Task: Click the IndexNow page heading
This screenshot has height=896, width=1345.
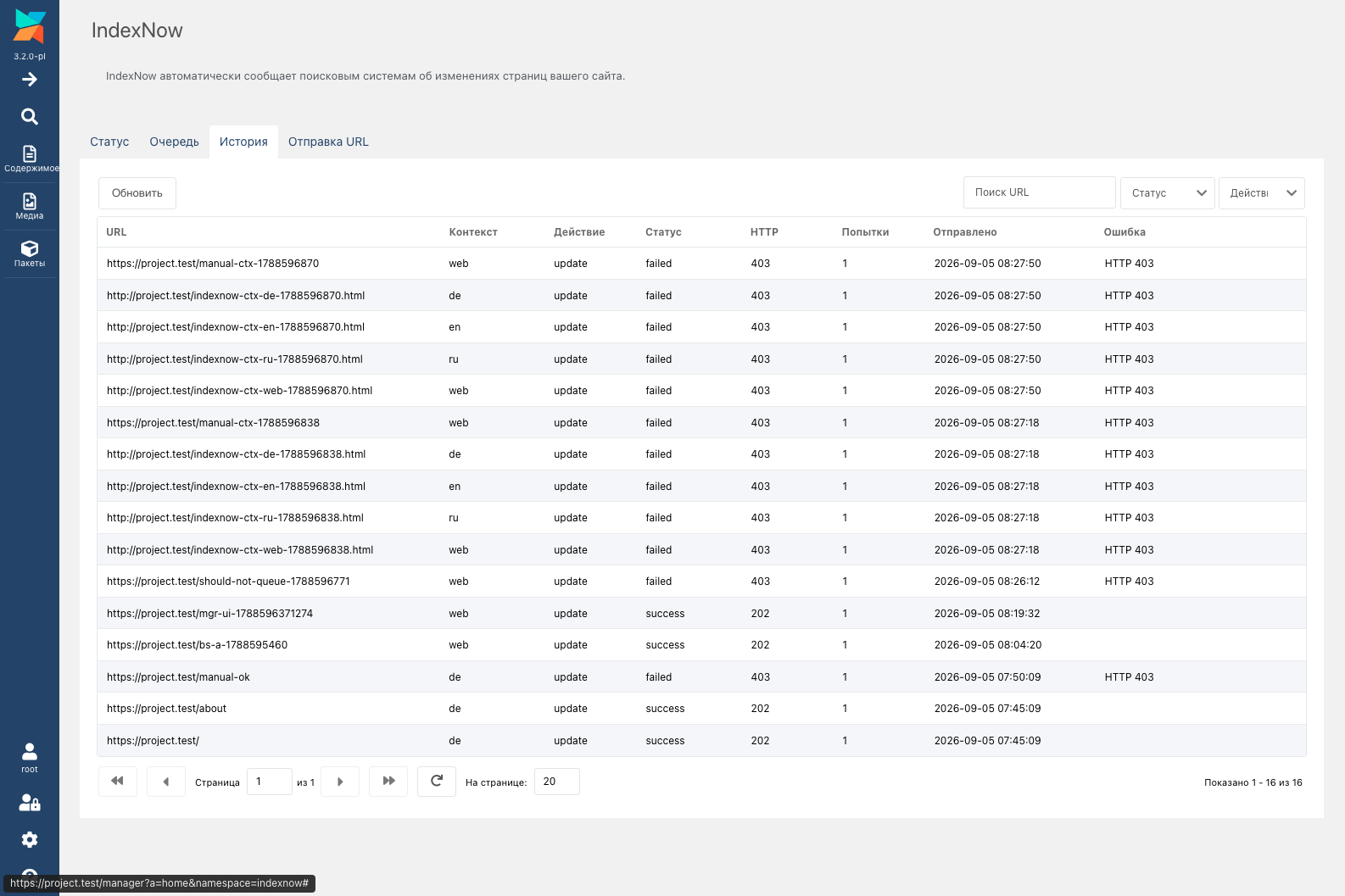Action: [x=137, y=31]
